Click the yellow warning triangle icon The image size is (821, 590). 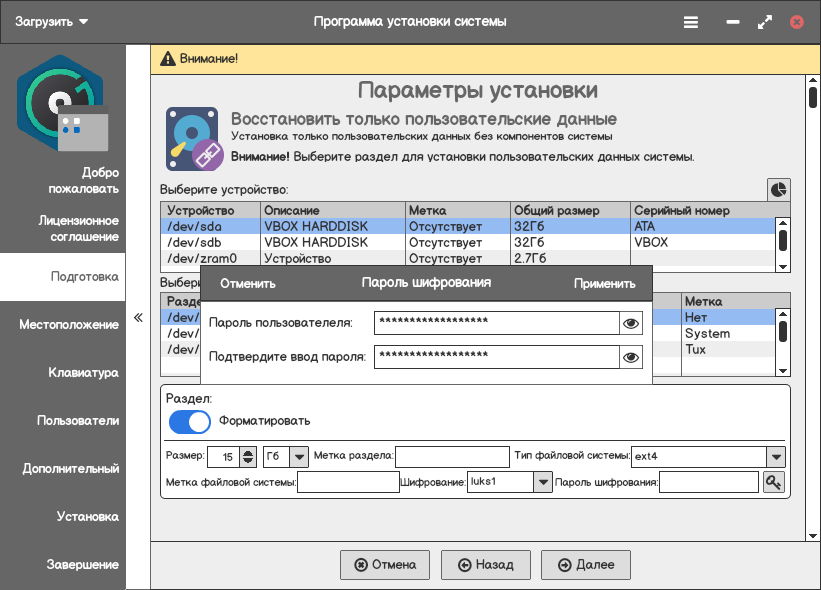(x=168, y=59)
